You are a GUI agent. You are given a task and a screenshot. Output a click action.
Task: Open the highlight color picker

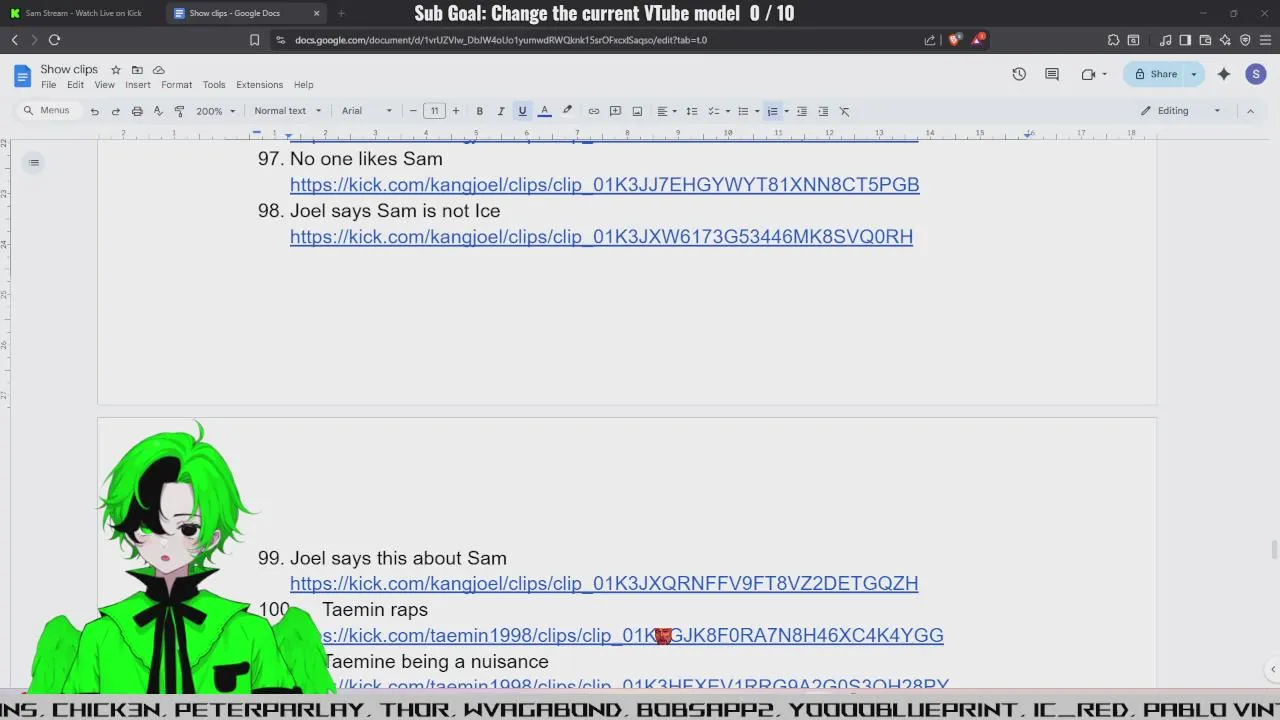pos(567,111)
